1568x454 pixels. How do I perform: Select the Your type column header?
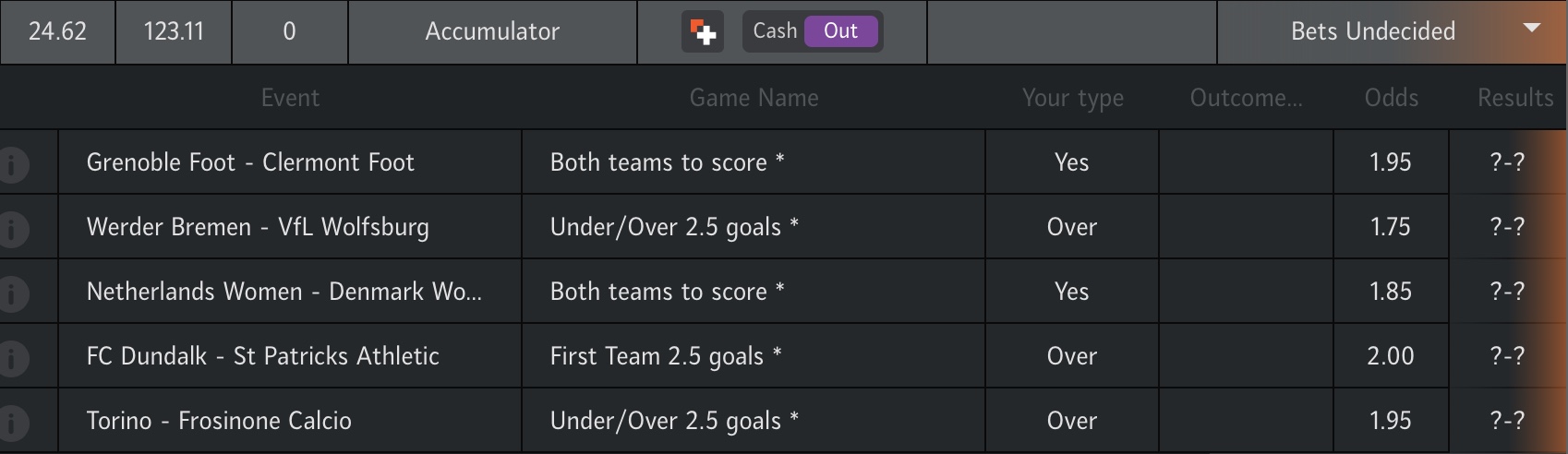tap(1072, 98)
